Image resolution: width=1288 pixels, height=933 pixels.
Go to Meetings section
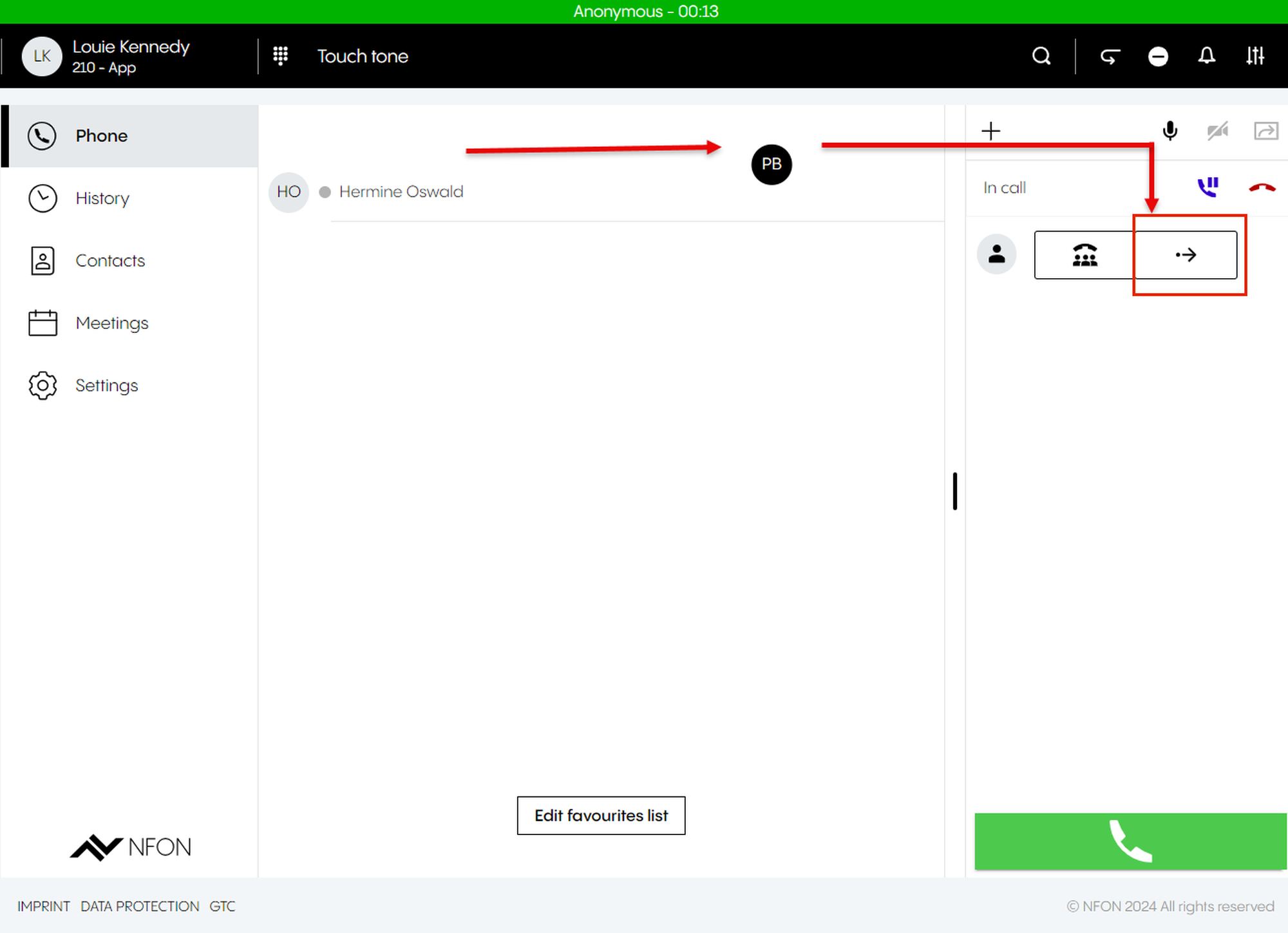[111, 323]
